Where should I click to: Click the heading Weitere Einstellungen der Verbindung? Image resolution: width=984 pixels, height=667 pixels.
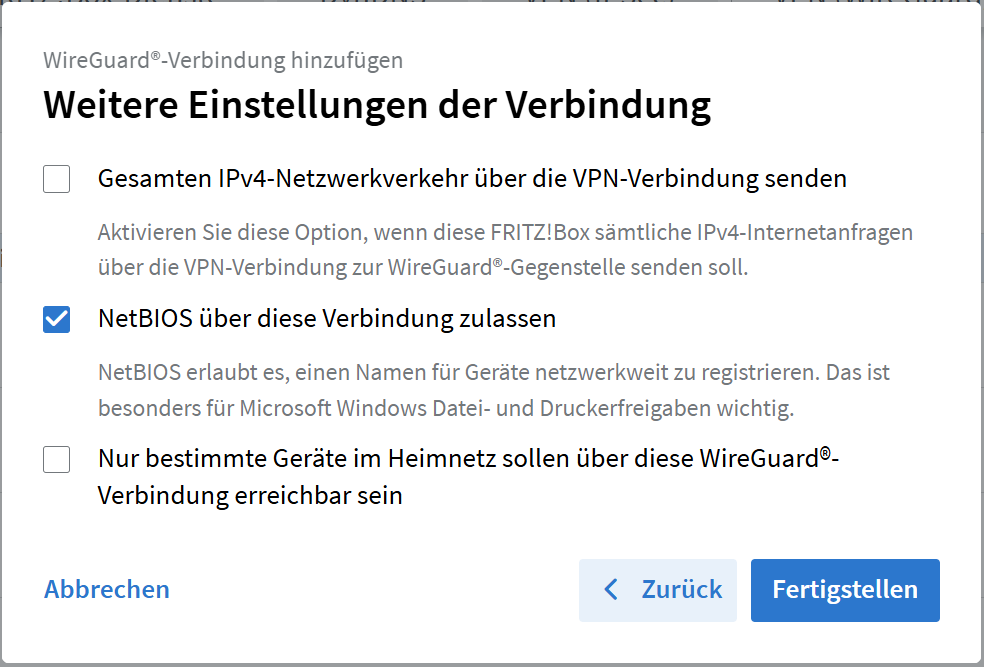pos(377,104)
